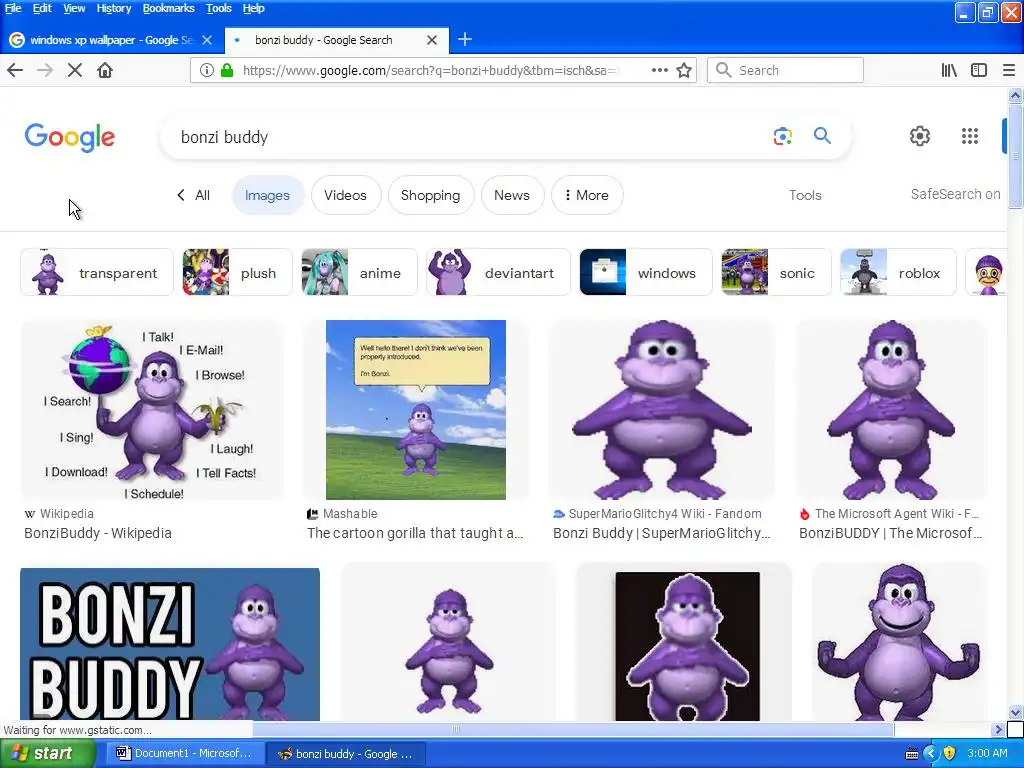The width and height of the screenshot is (1024, 768).
Task: Click the horizontal scrollbar right arrow
Action: tap(998, 729)
